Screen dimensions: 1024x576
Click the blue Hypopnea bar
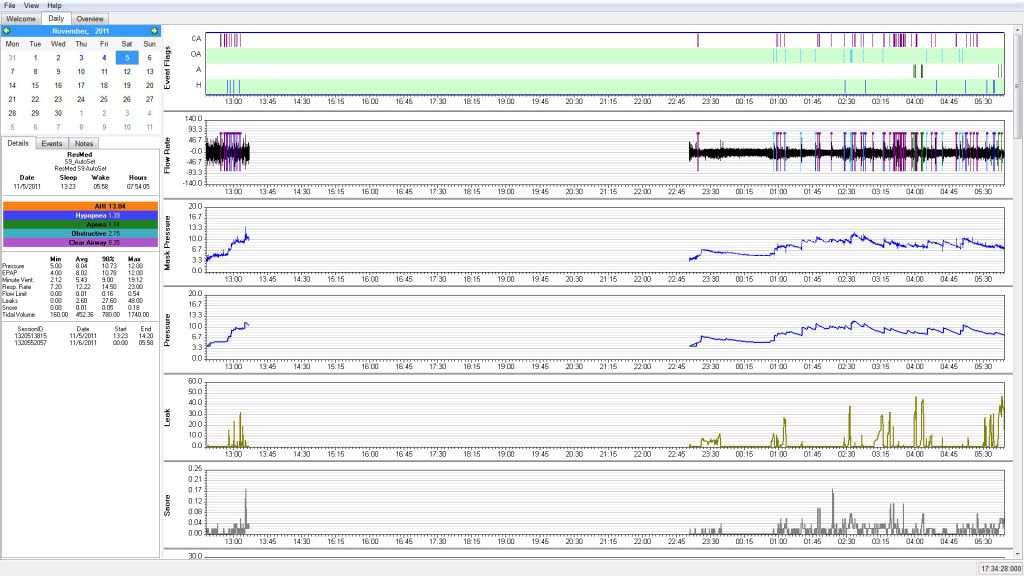coord(81,215)
